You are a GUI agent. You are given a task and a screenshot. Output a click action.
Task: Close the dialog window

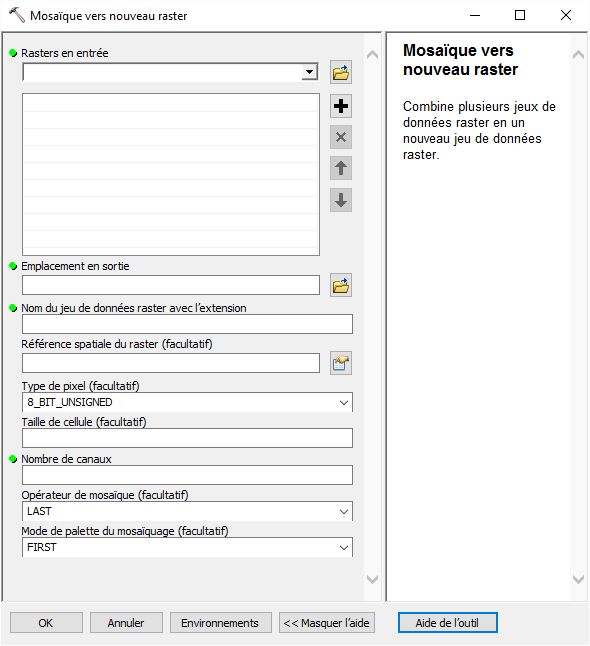(566, 15)
